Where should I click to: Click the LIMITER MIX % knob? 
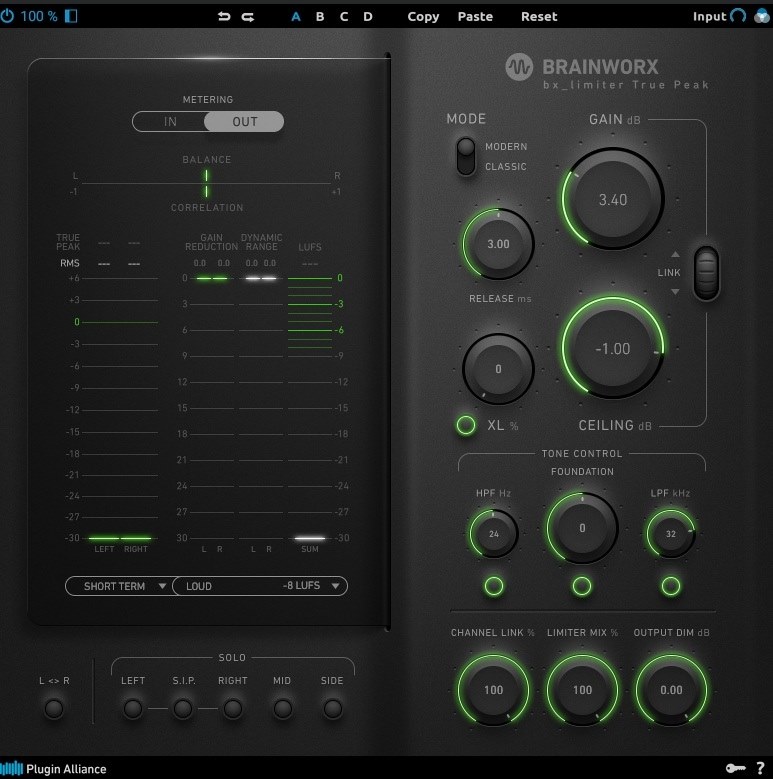582,690
